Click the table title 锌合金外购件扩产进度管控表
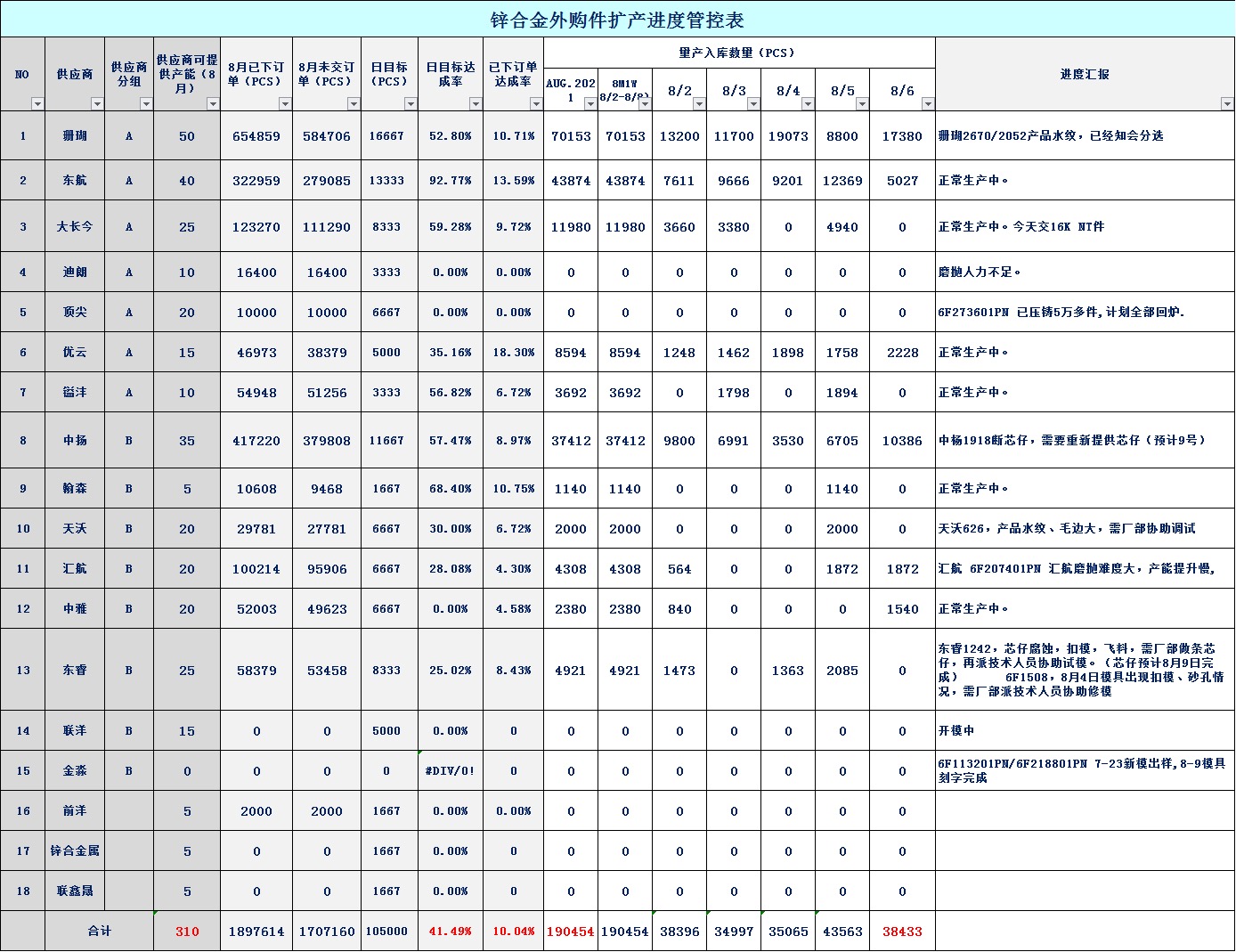The height and width of the screenshot is (952, 1236). (617, 20)
